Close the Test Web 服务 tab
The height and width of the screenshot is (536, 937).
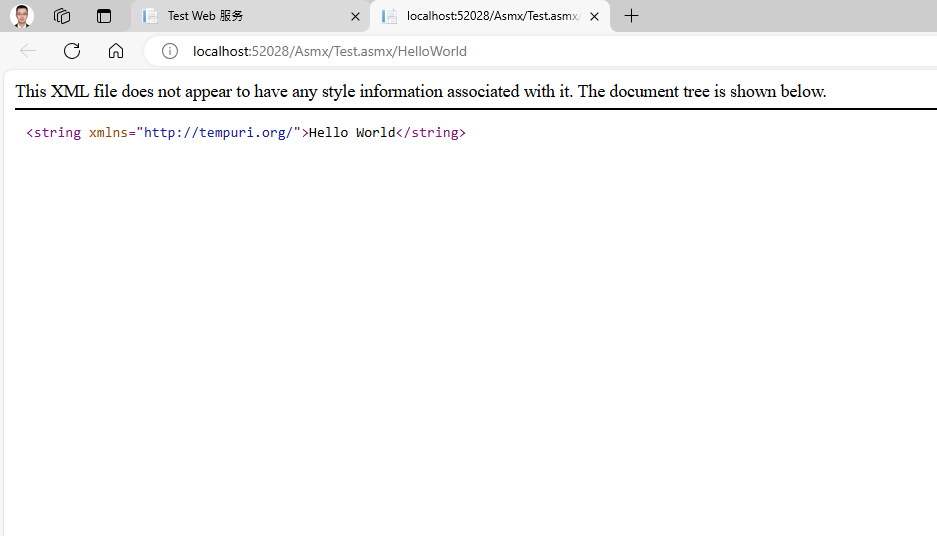(x=356, y=17)
